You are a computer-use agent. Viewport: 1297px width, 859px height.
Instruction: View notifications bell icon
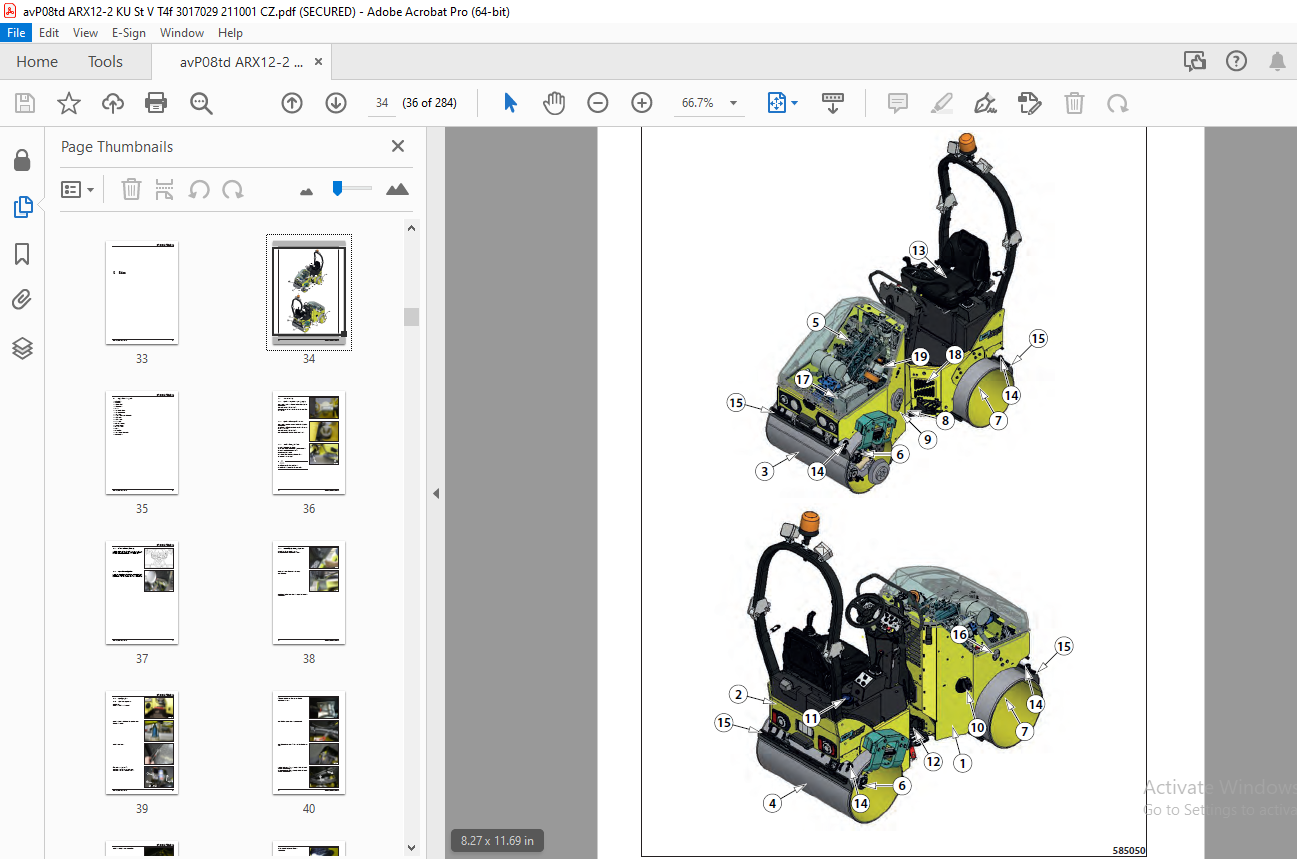(1277, 61)
